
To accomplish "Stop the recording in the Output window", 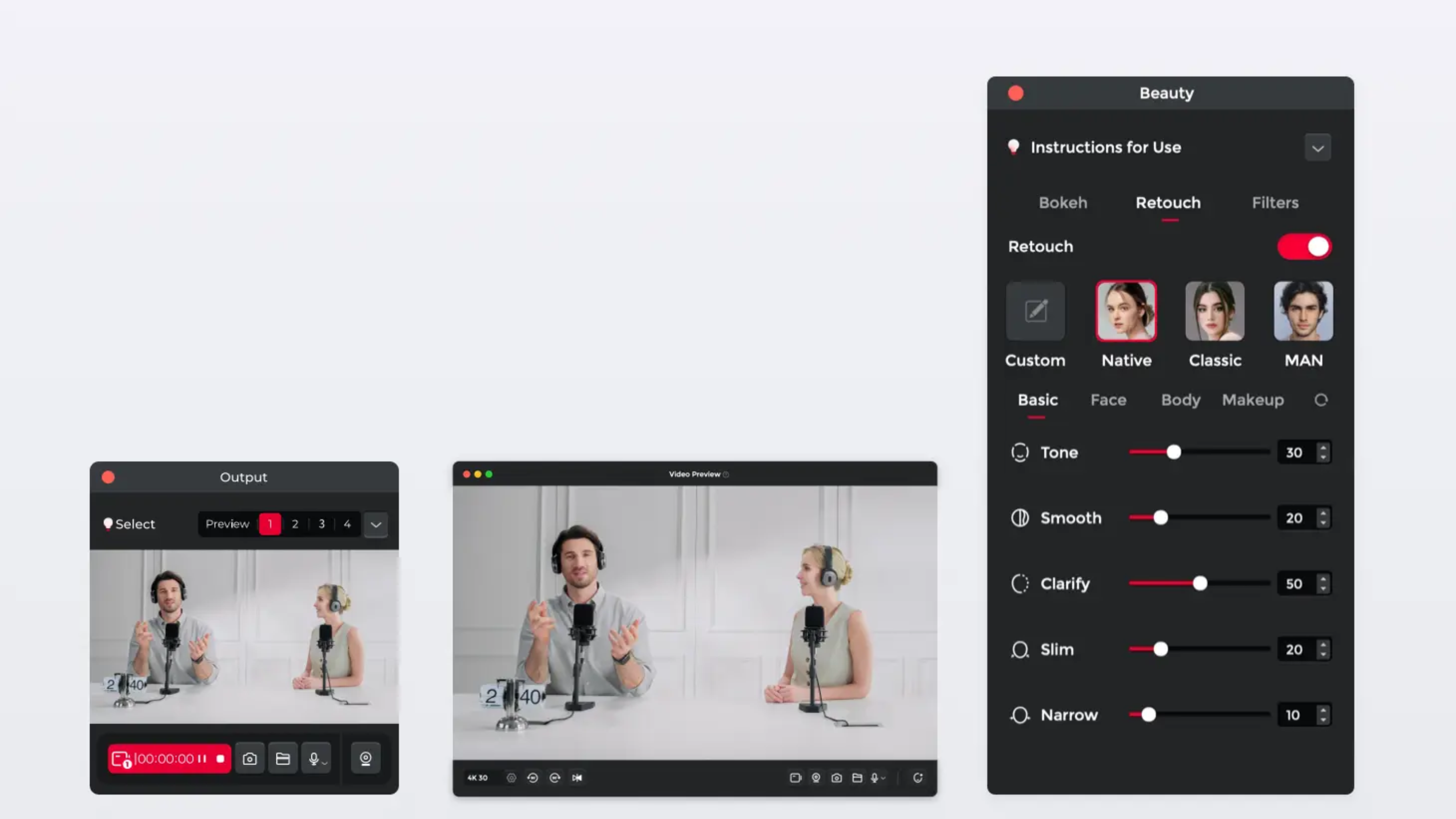I will click(221, 758).
